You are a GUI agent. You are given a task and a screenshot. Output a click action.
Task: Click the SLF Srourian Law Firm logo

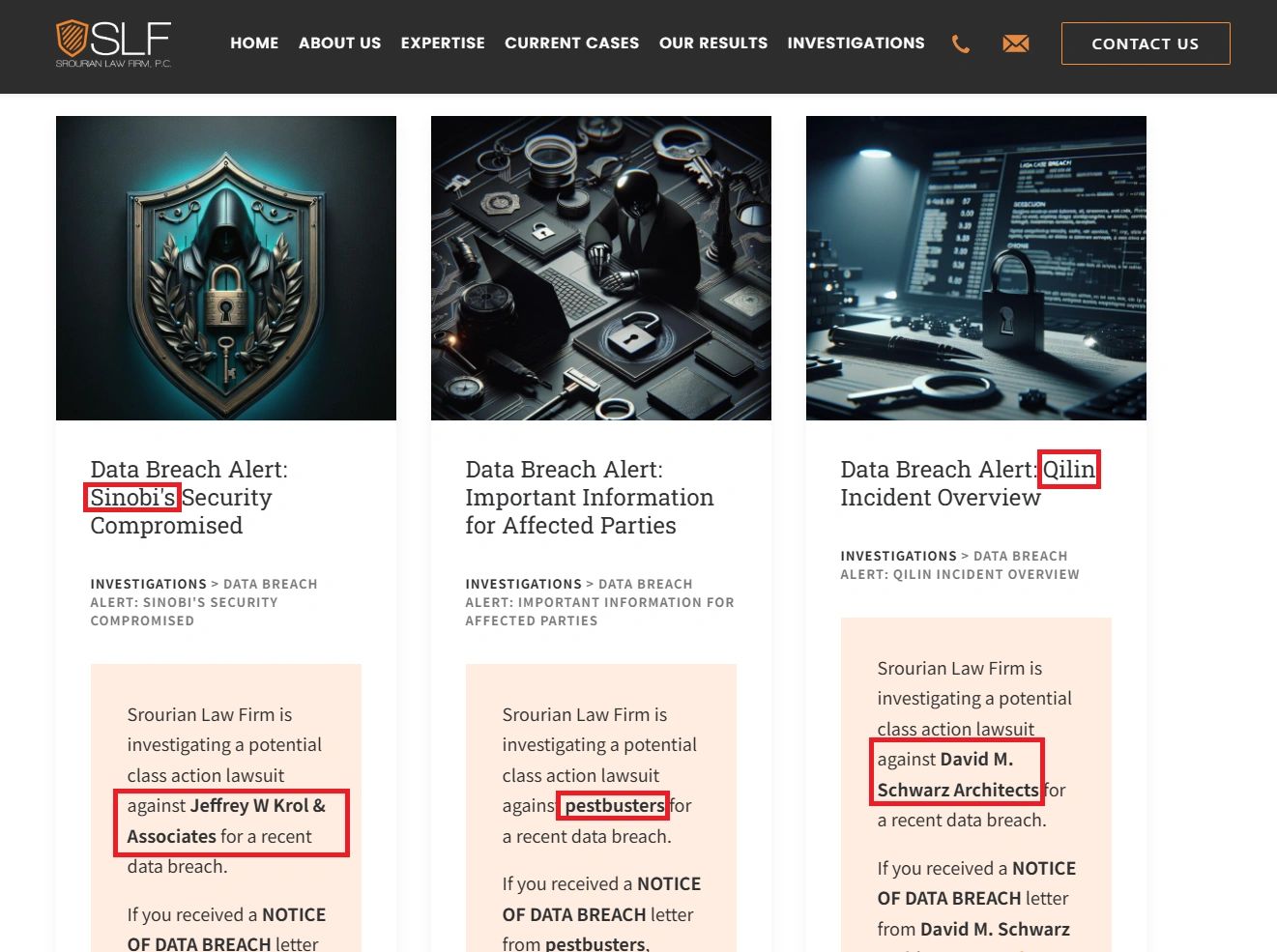pos(114,43)
